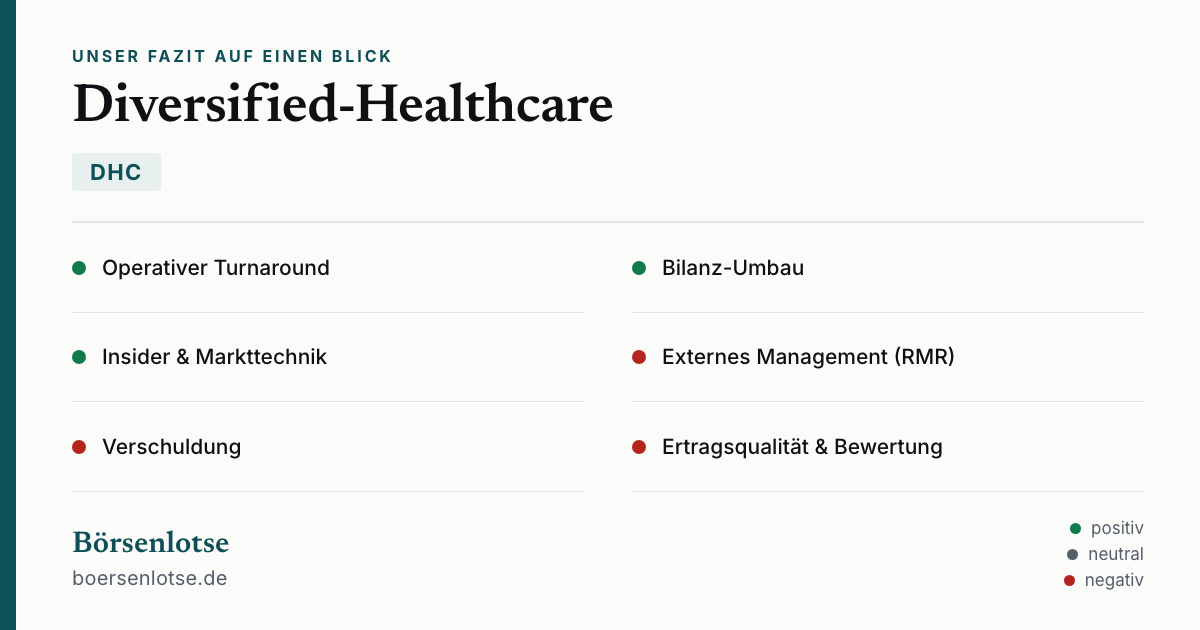Click the green dot beside Bilanz-Umbau

click(639, 268)
